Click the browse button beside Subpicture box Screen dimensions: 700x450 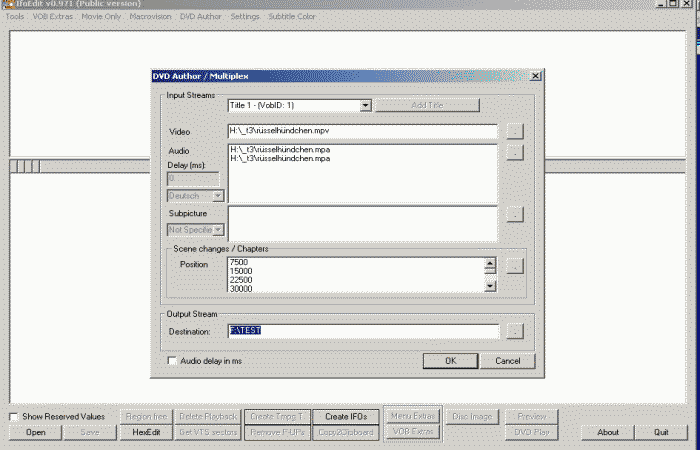click(x=514, y=214)
